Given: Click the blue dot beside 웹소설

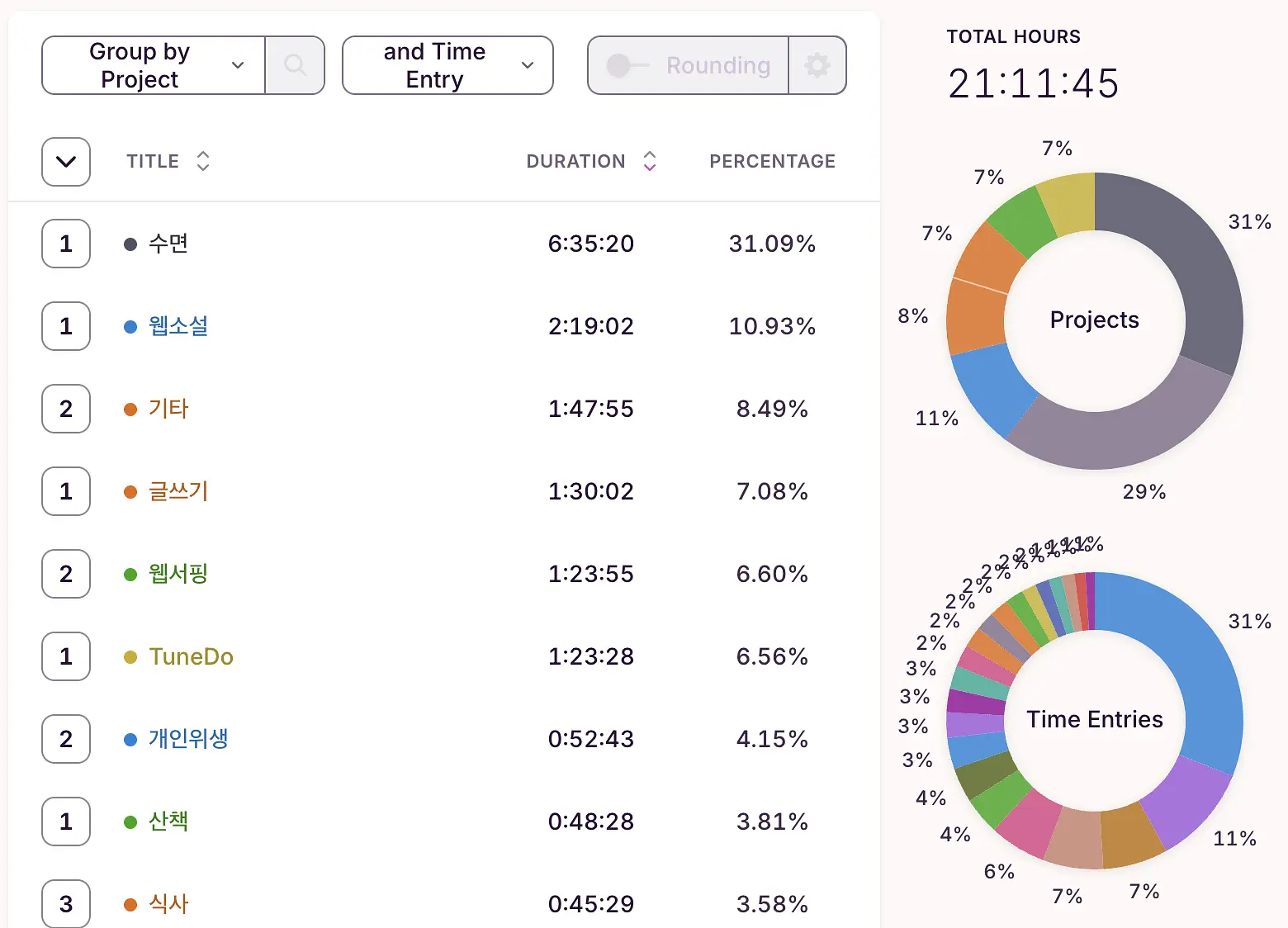Looking at the screenshot, I should tap(130, 327).
